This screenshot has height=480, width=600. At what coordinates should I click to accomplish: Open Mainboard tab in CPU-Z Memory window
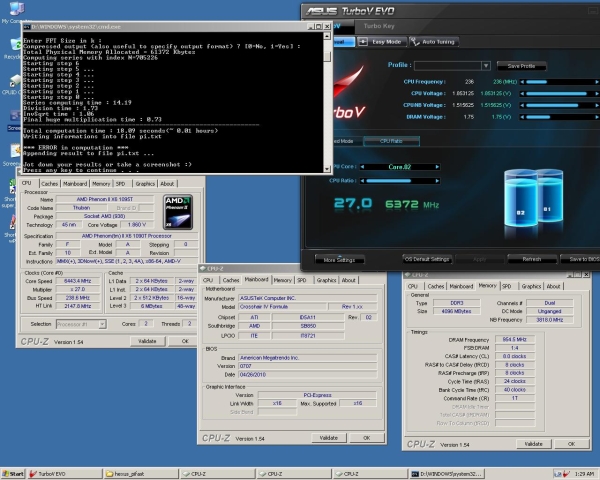point(461,286)
